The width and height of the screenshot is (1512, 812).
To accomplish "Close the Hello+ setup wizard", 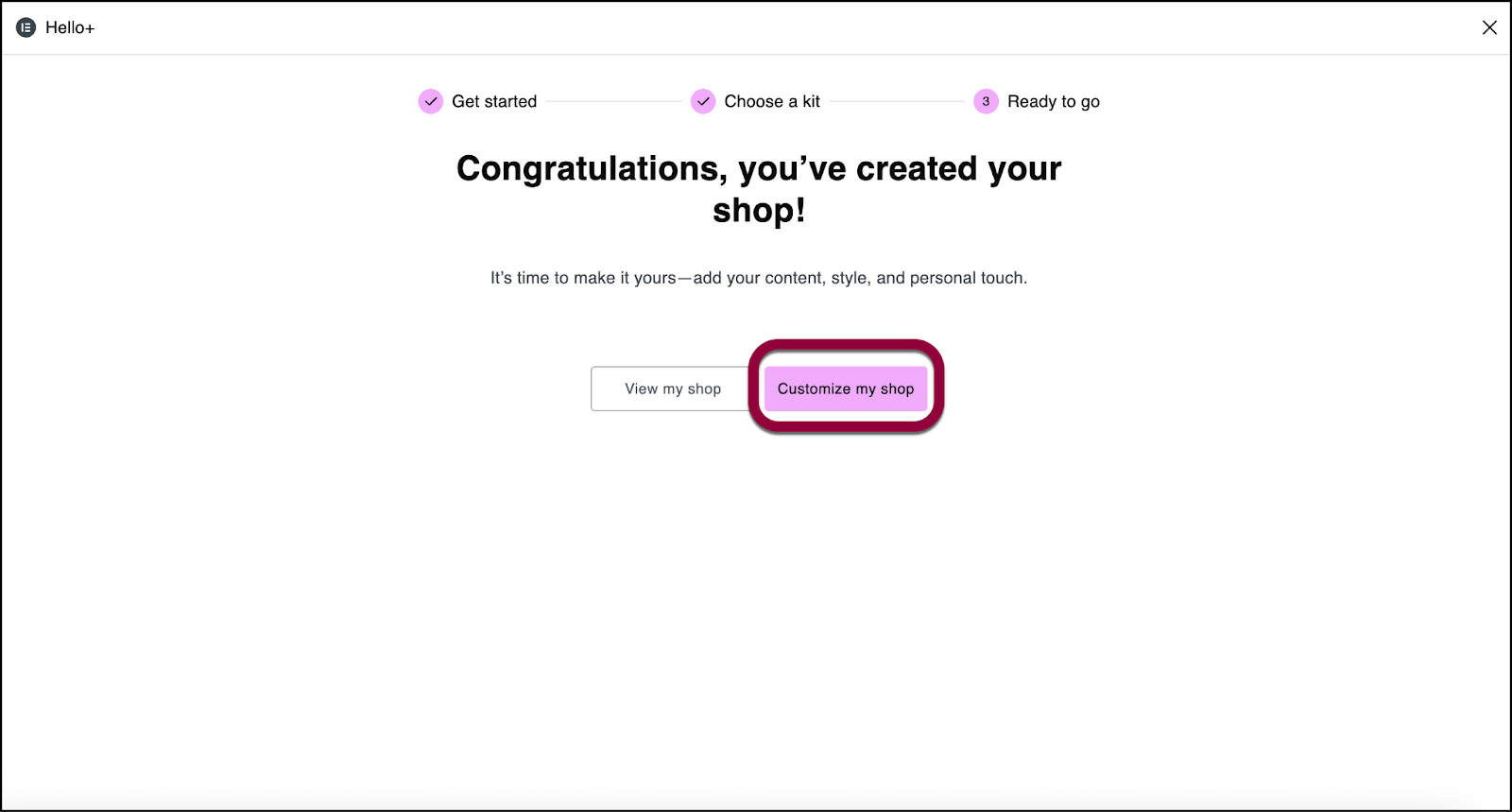I will point(1489,27).
